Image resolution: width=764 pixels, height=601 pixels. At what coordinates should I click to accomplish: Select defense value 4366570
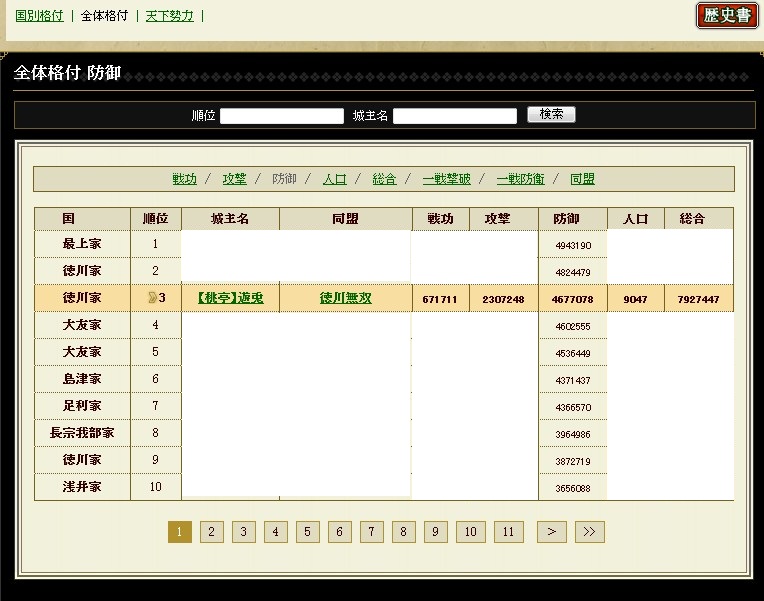(x=573, y=407)
